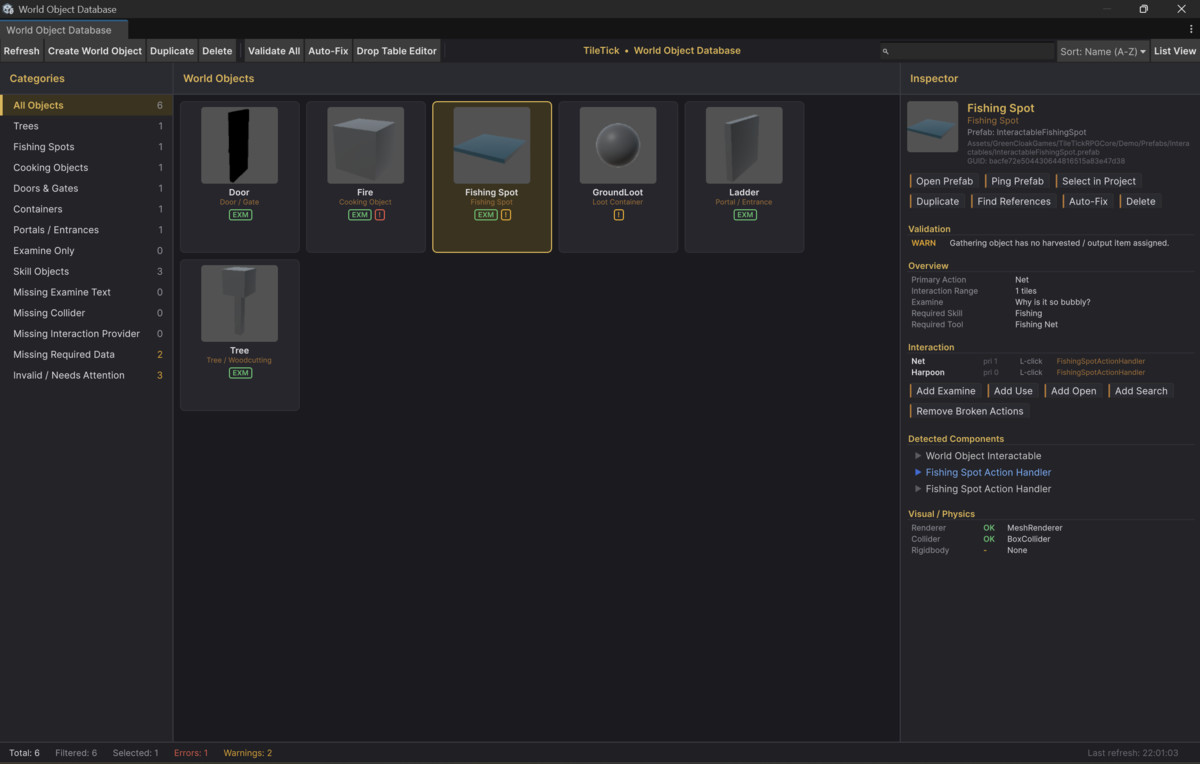
Task: Click Inspector Duplicate button
Action: tap(937, 201)
